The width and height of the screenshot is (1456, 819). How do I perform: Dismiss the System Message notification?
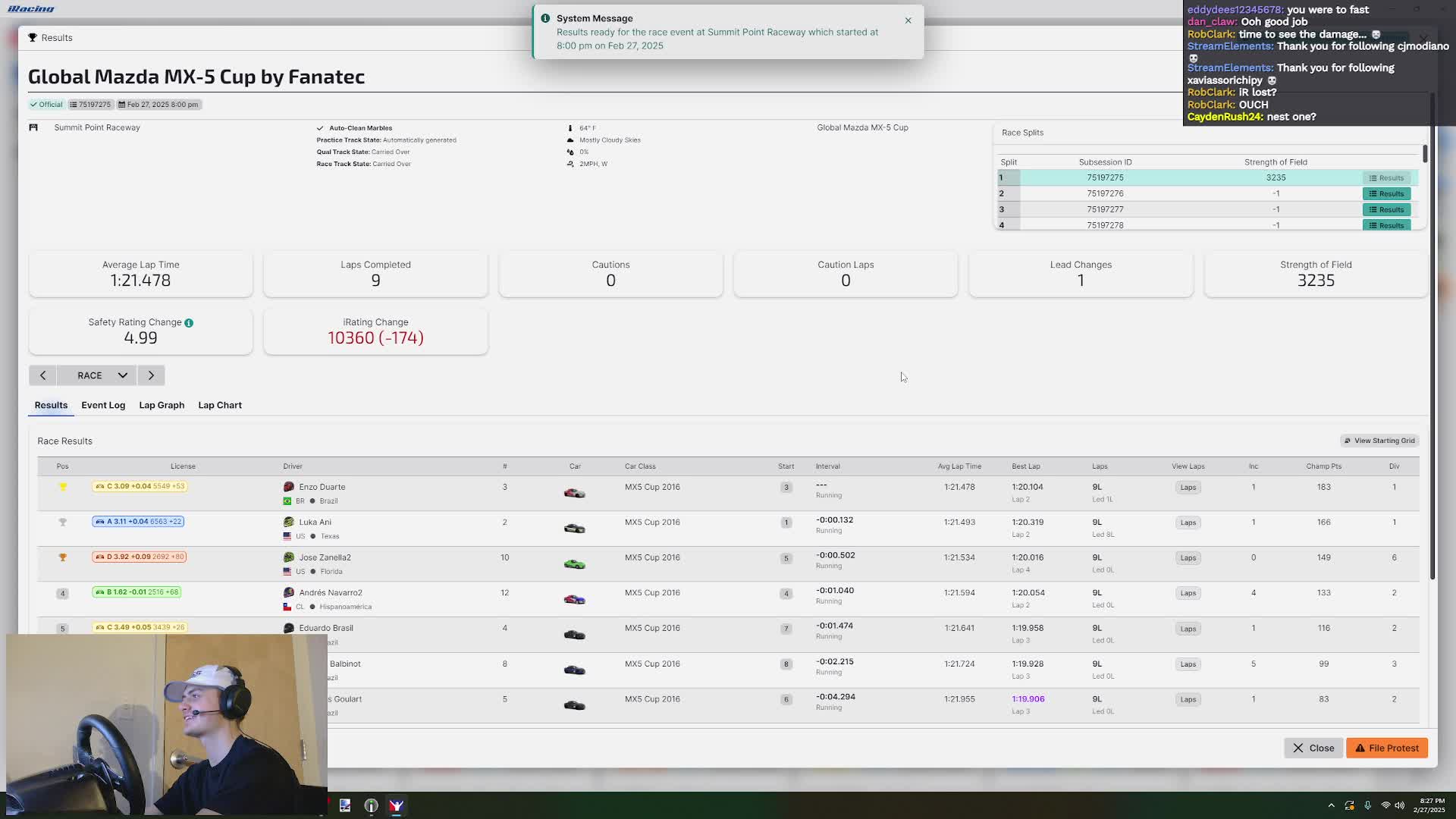point(908,20)
